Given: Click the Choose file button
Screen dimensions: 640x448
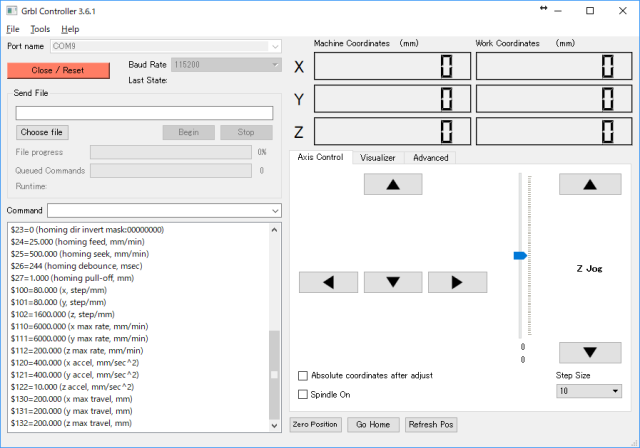Looking at the screenshot, I should pos(42,132).
